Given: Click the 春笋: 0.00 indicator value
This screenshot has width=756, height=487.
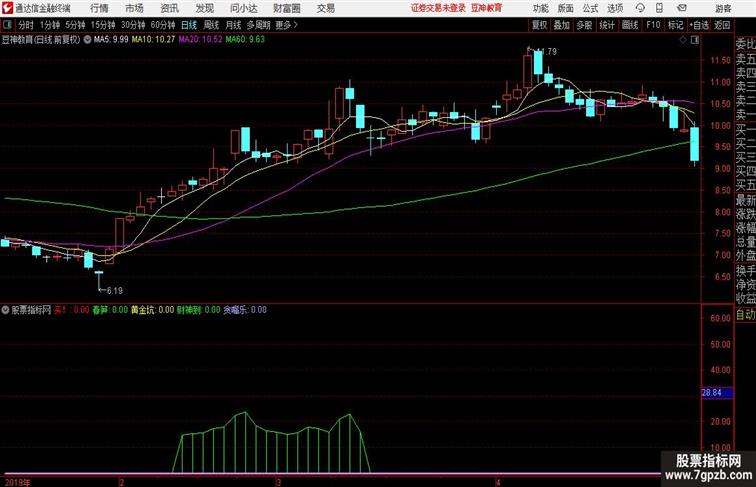Looking at the screenshot, I should tap(110, 310).
